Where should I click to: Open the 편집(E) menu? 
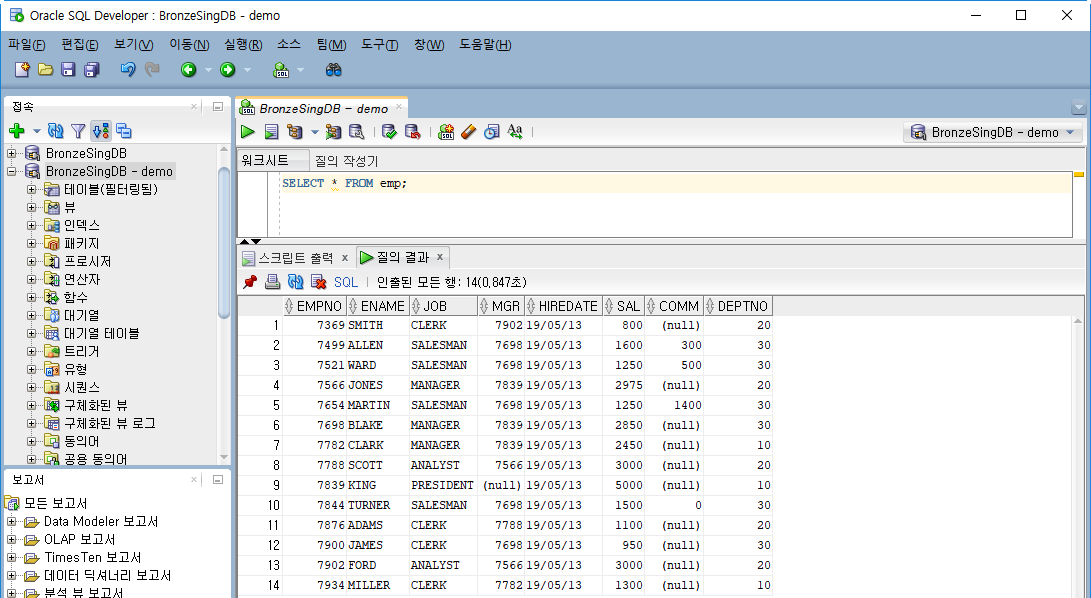(x=80, y=45)
